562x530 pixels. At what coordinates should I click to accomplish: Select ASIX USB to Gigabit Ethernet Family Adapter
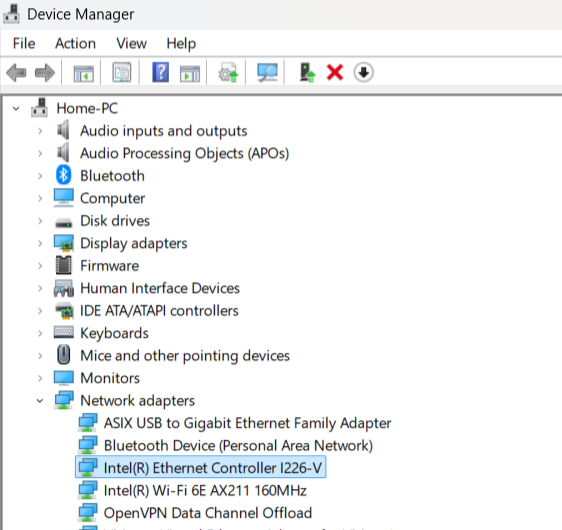tap(247, 423)
